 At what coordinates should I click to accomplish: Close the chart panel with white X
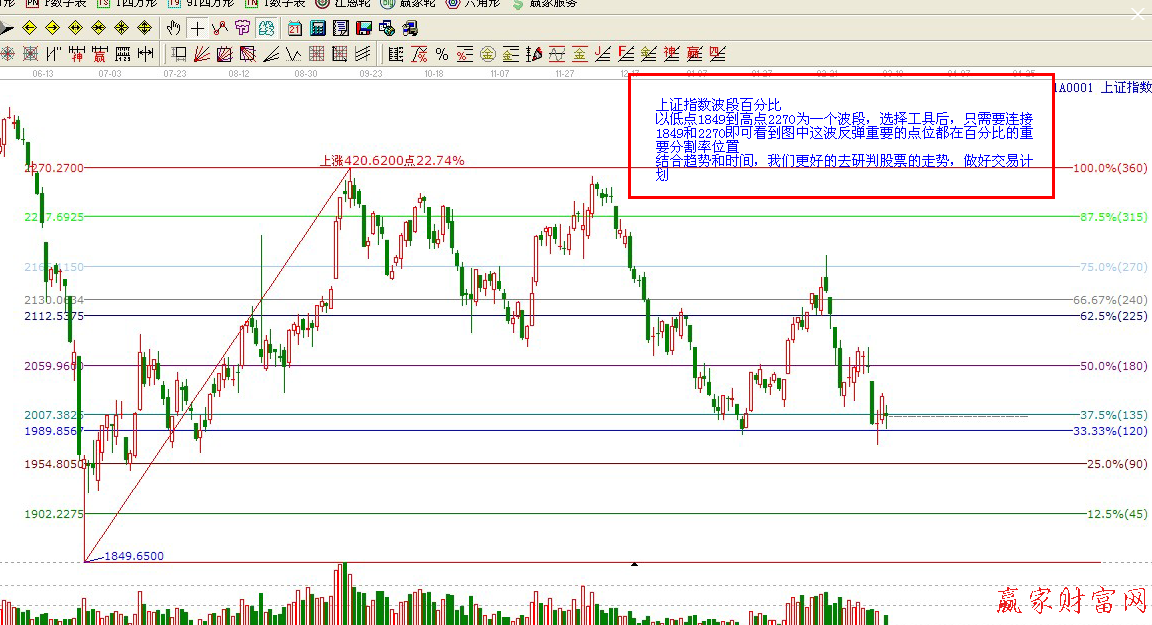(1137, 14)
